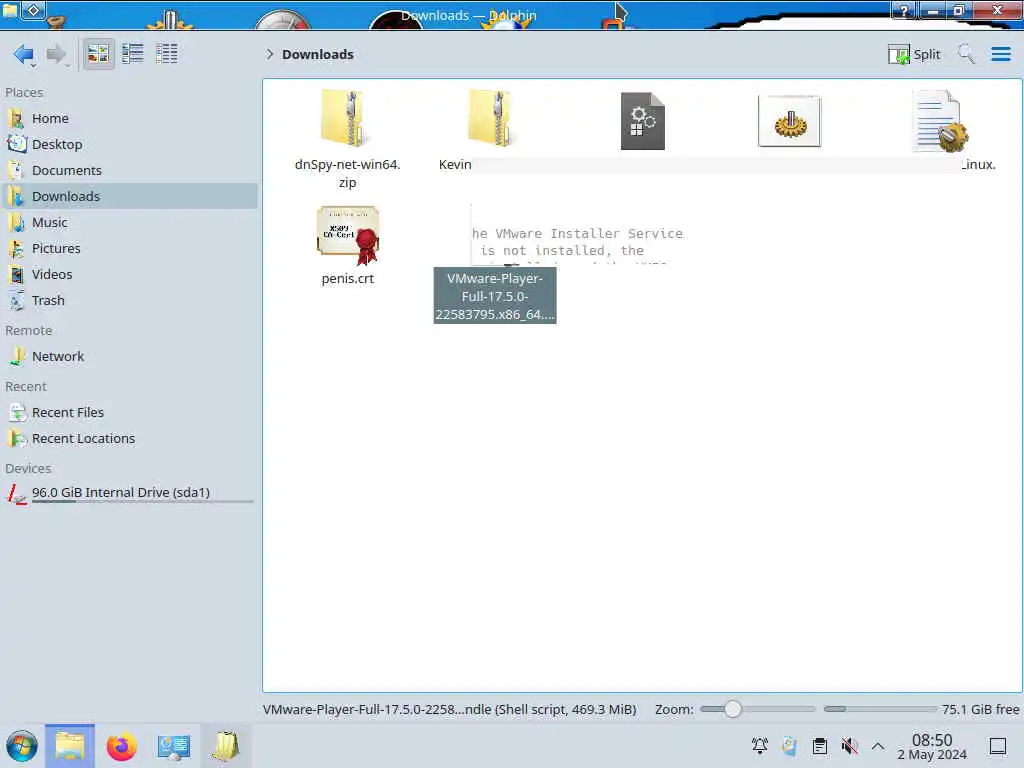Select the dark gears executable file icon

click(x=643, y=121)
